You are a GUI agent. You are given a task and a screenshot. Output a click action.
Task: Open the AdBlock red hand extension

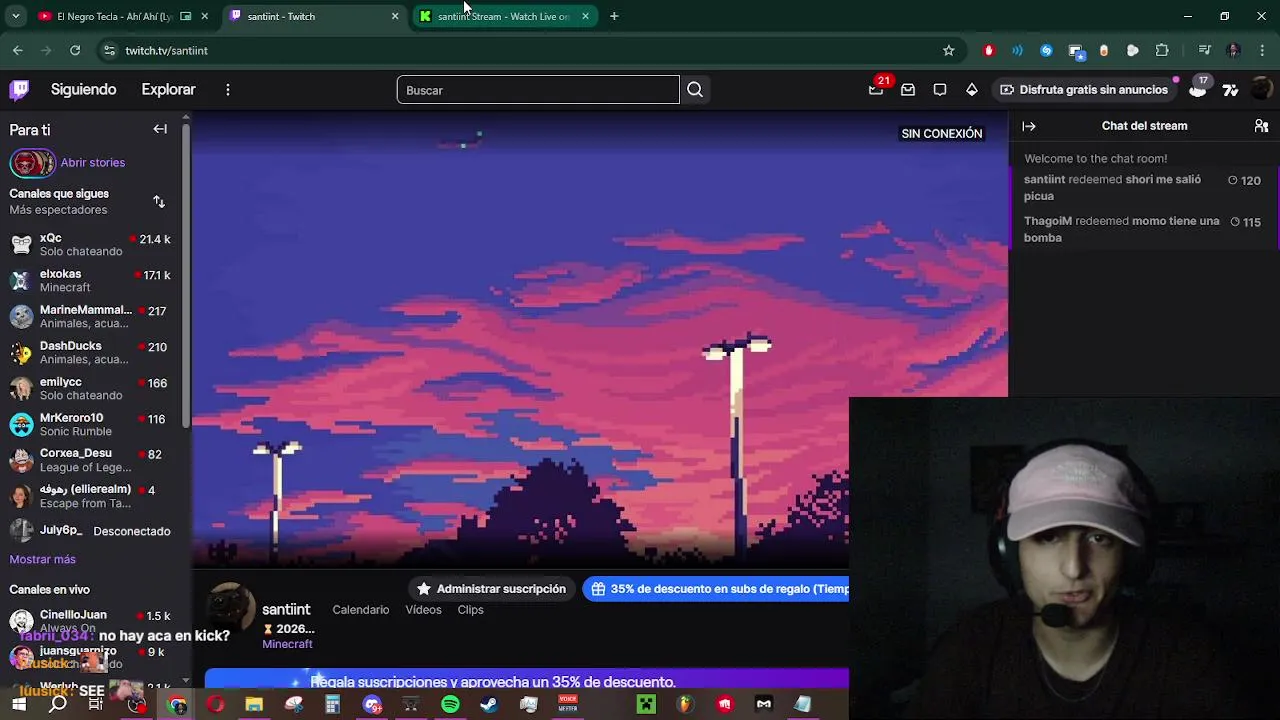[x=989, y=50]
